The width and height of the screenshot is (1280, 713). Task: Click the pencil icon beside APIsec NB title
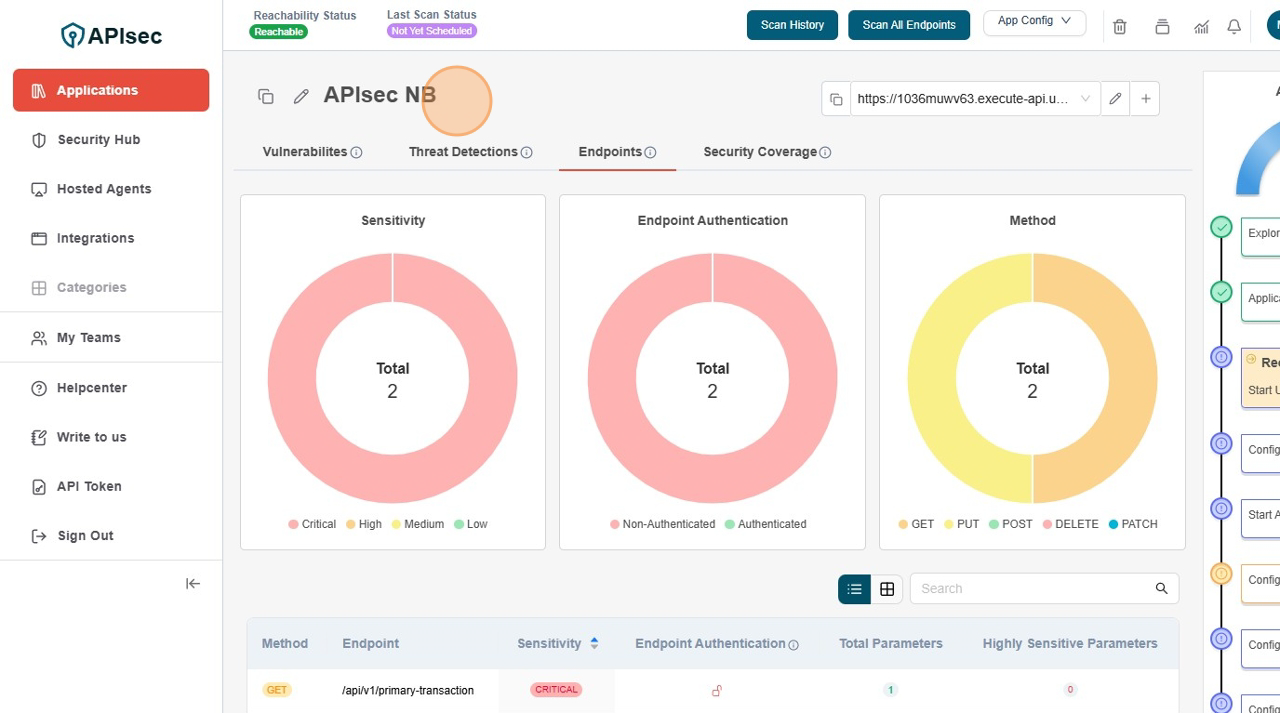tap(301, 96)
